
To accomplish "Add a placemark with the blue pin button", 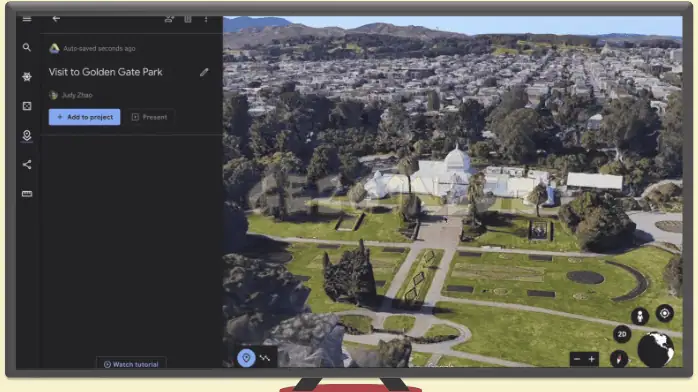I will 246,358.
